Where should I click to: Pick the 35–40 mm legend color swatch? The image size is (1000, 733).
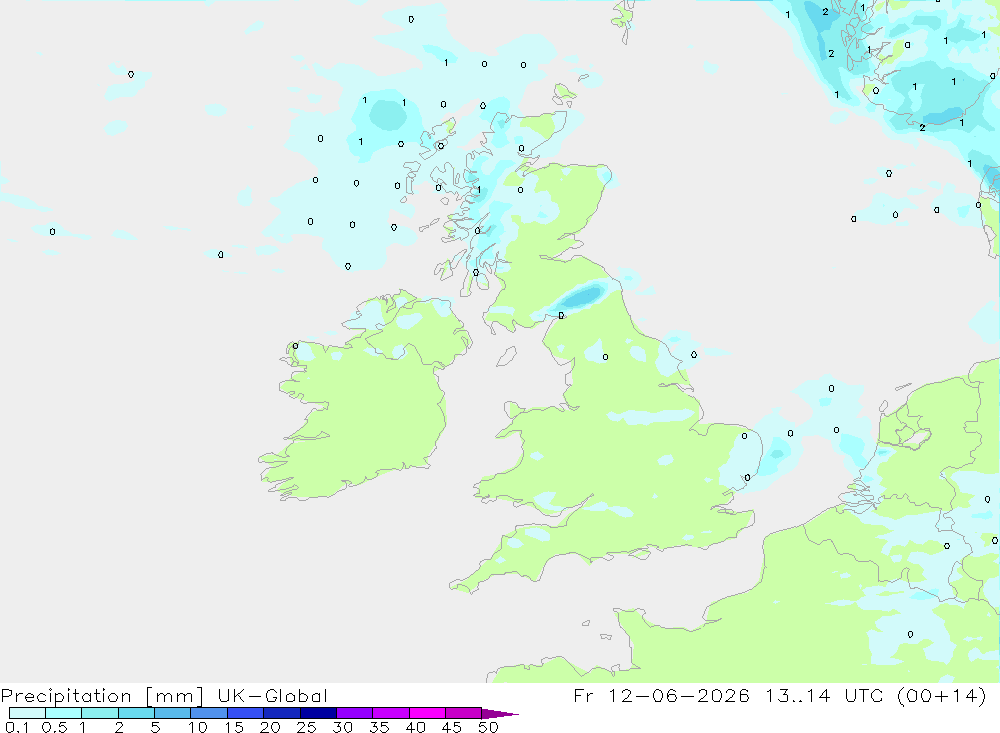point(391,713)
